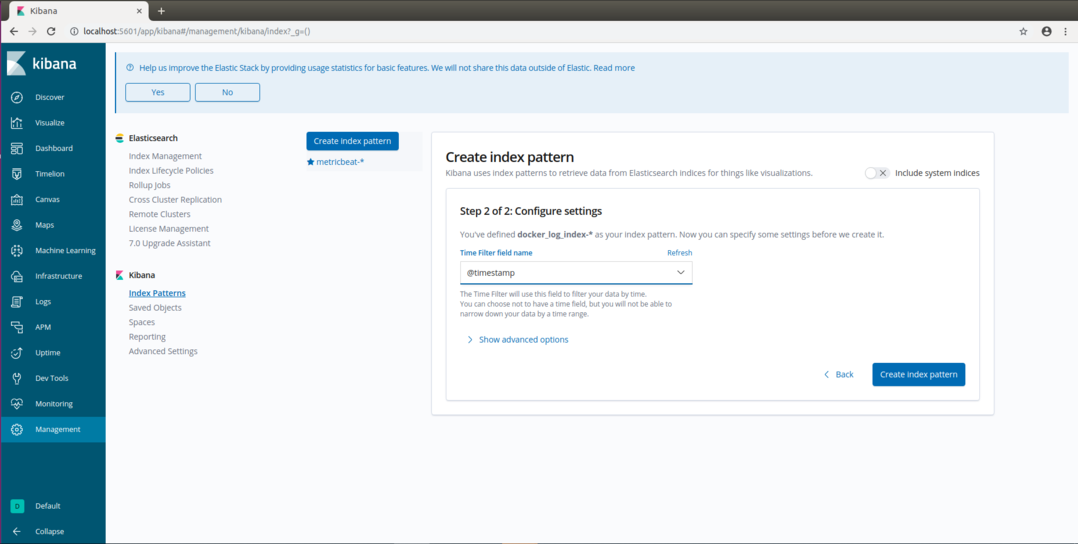The image size is (1078, 544).
Task: Click Yes on usage statistics banner
Action: [x=157, y=92]
